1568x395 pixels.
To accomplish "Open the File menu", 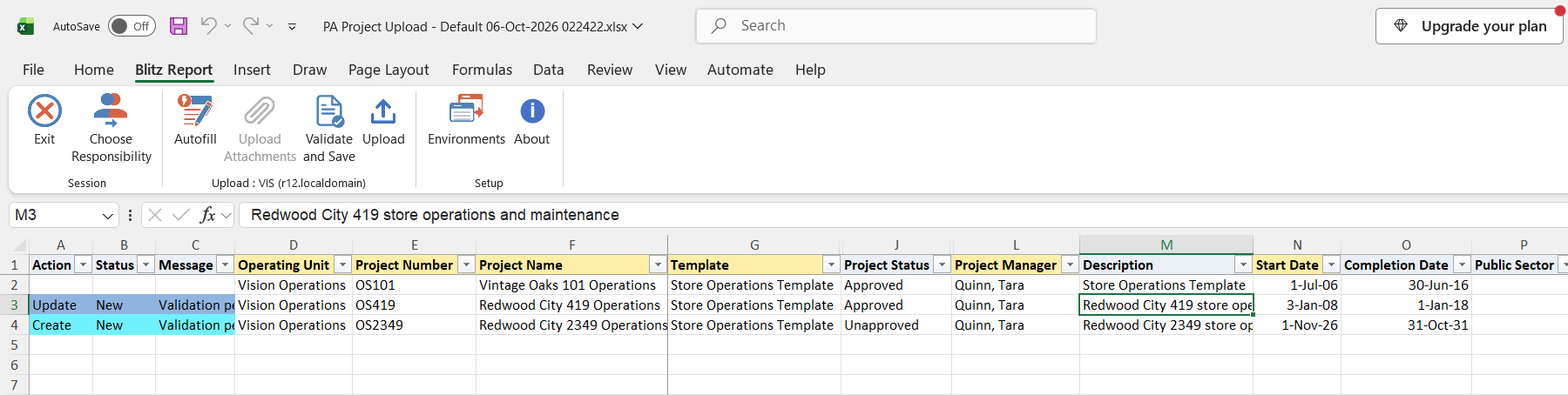I will click(x=33, y=70).
